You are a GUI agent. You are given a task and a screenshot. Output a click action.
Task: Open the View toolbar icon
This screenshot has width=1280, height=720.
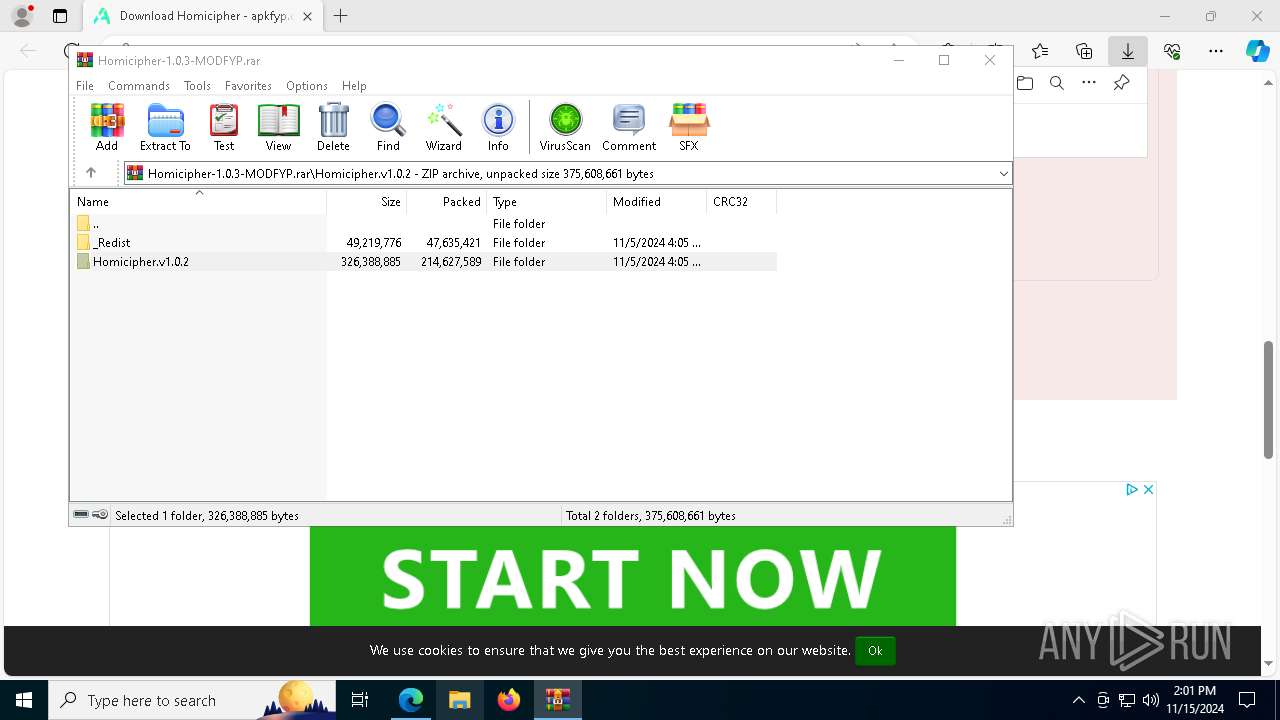(278, 127)
